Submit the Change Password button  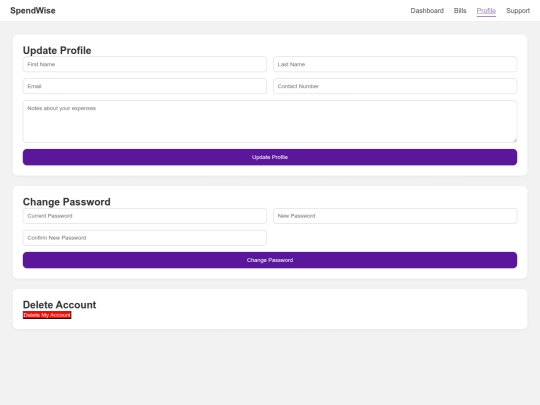[x=270, y=260]
